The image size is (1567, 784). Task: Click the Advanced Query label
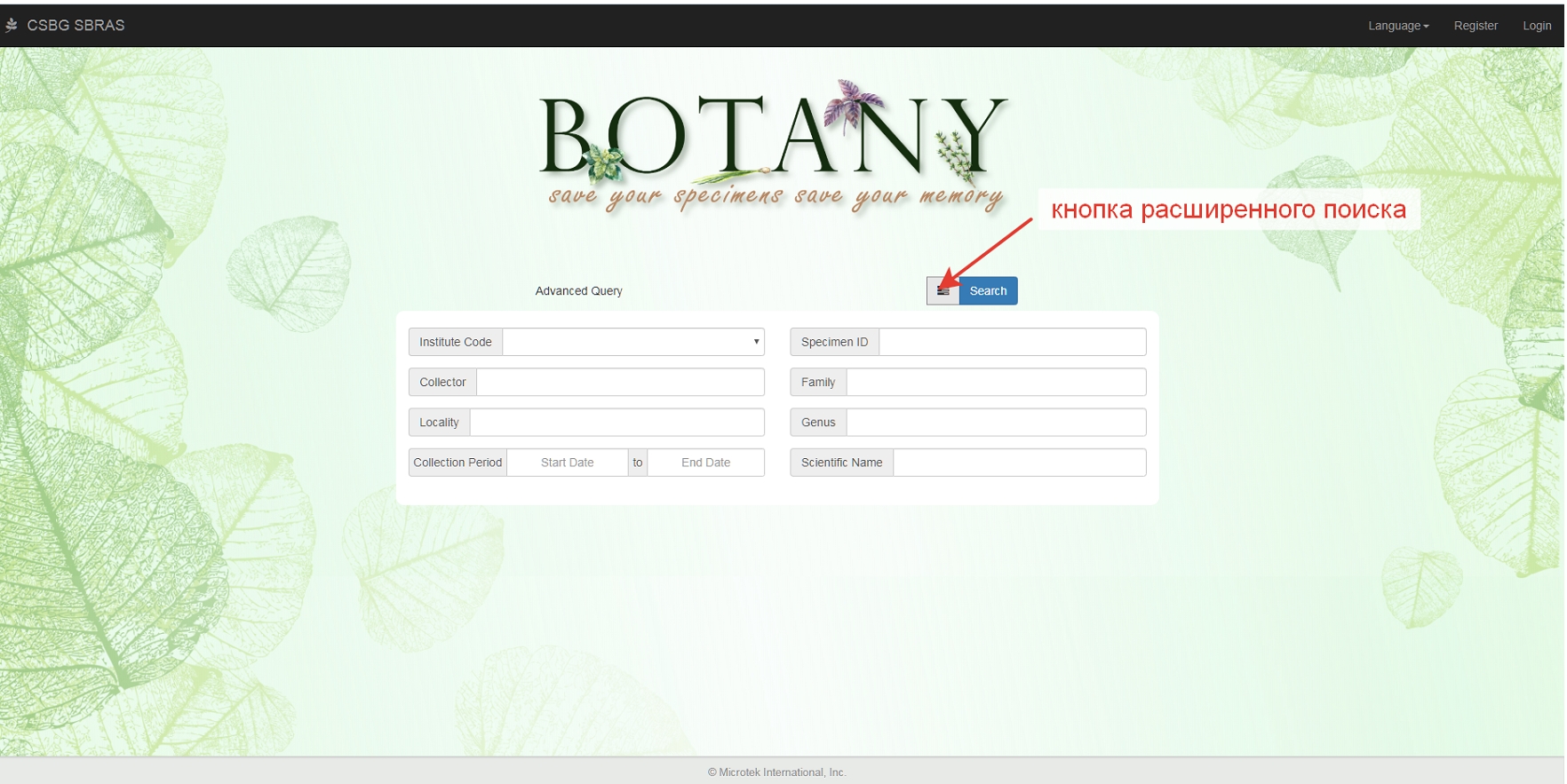[578, 291]
